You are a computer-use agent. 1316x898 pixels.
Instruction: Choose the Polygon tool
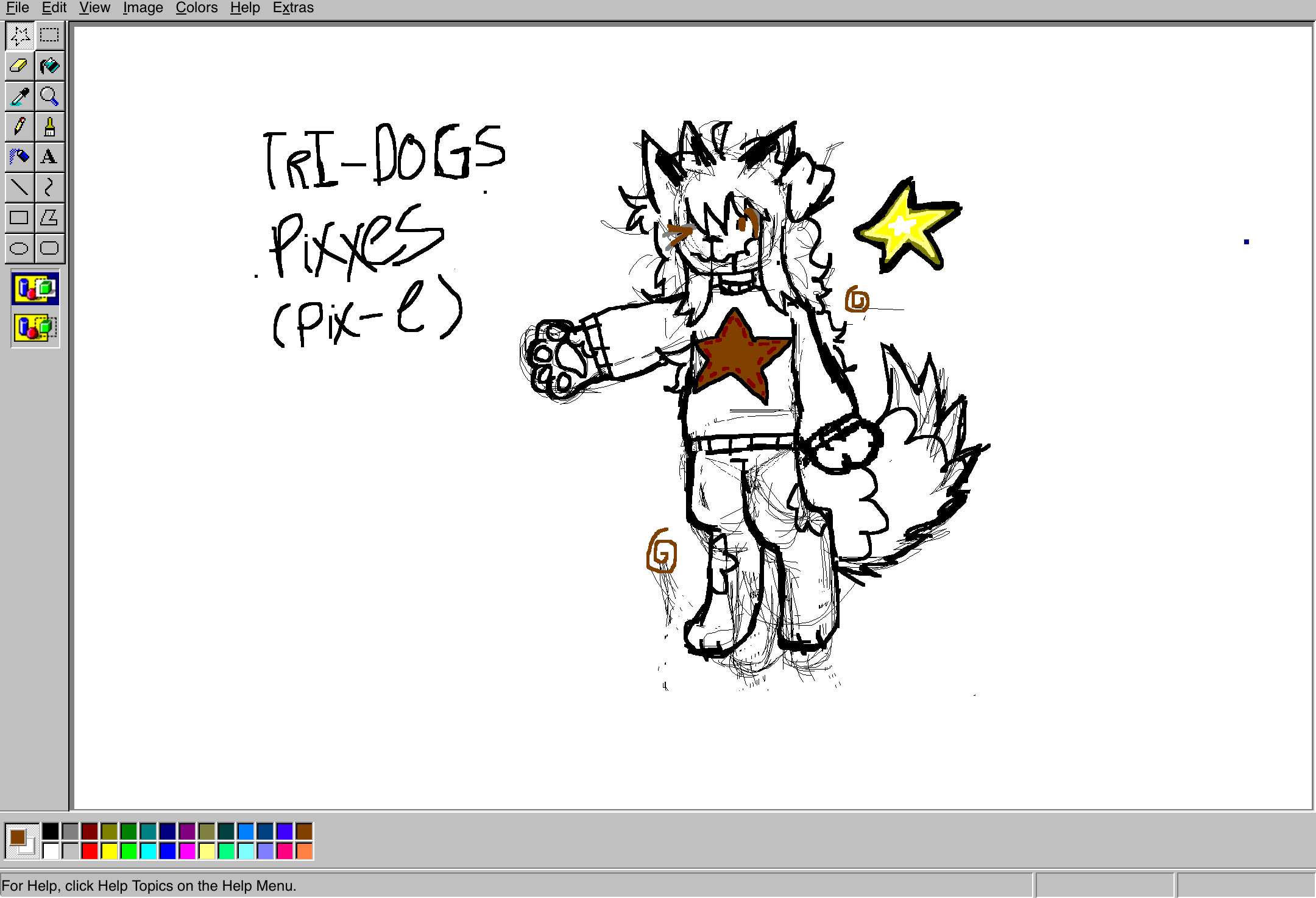coord(49,217)
